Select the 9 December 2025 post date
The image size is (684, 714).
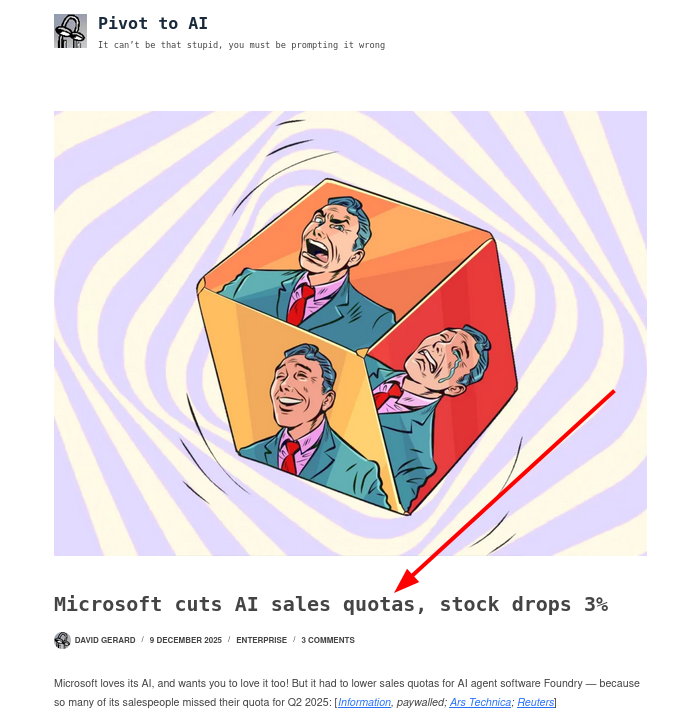point(186,640)
